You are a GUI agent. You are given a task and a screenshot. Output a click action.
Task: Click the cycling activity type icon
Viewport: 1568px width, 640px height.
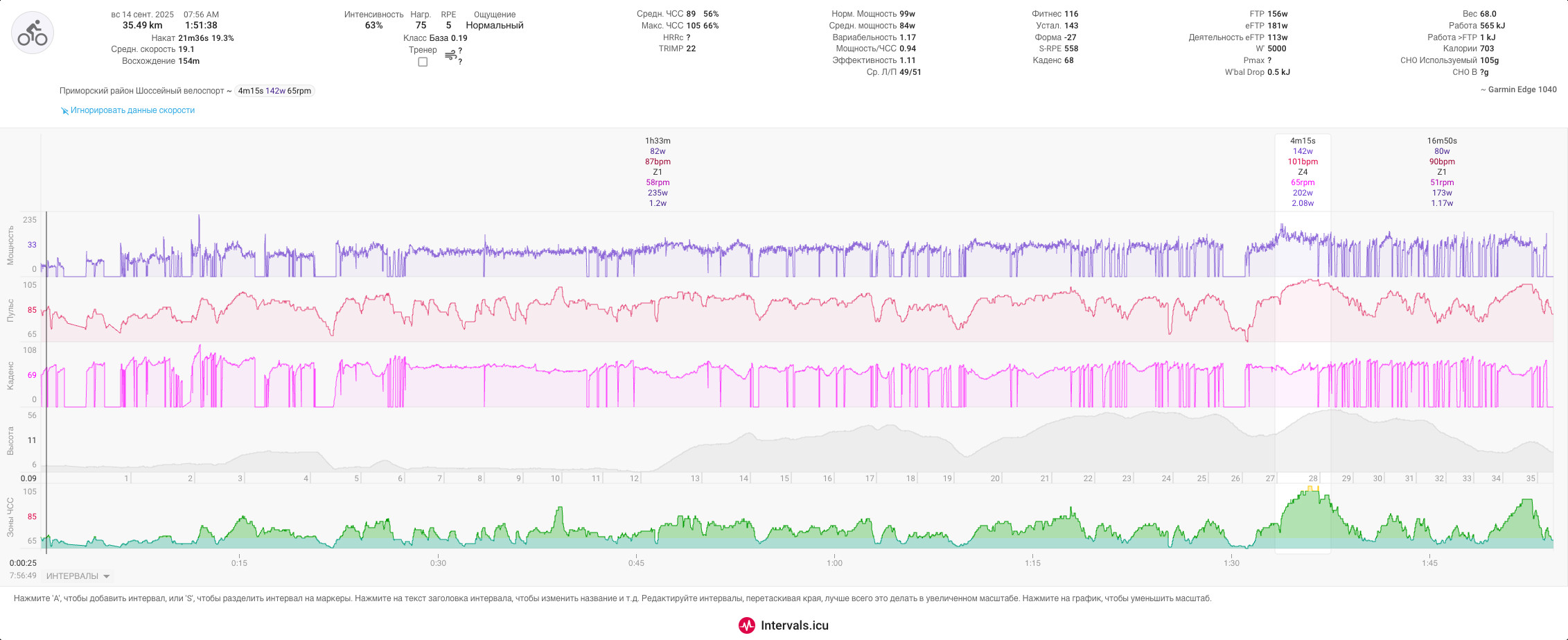[33, 33]
